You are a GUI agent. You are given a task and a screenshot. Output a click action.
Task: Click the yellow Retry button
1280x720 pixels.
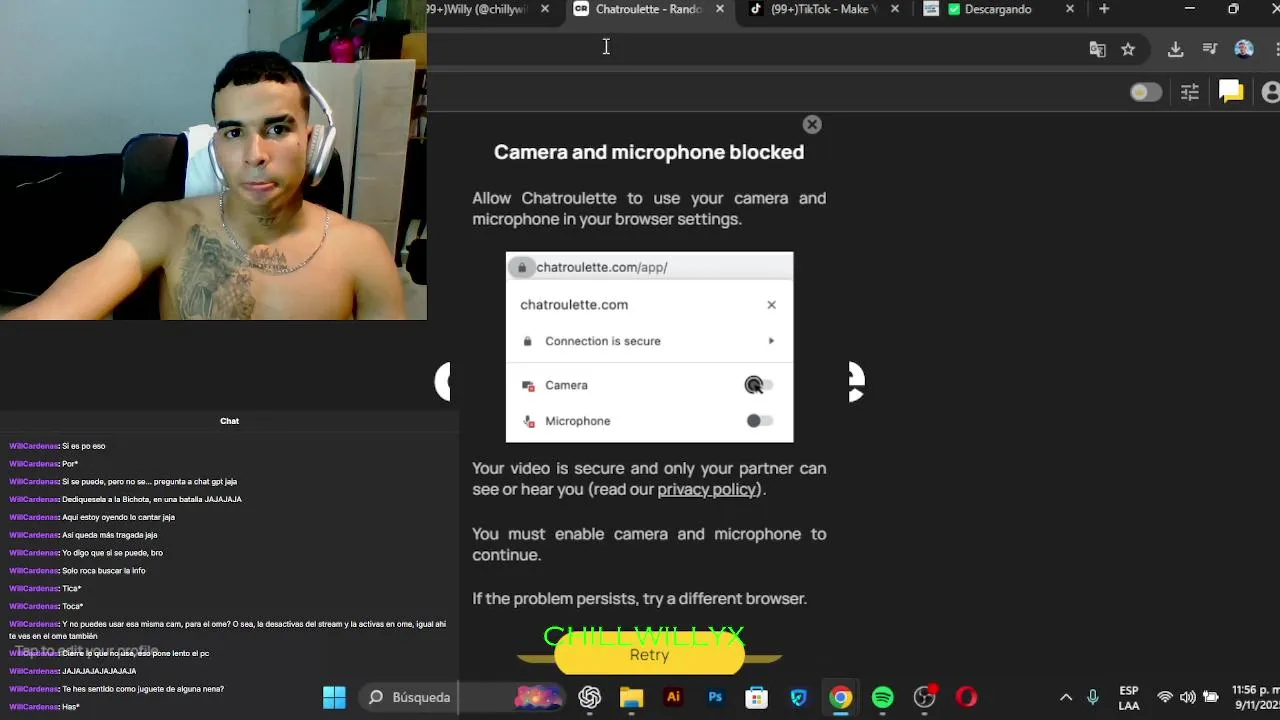649,655
